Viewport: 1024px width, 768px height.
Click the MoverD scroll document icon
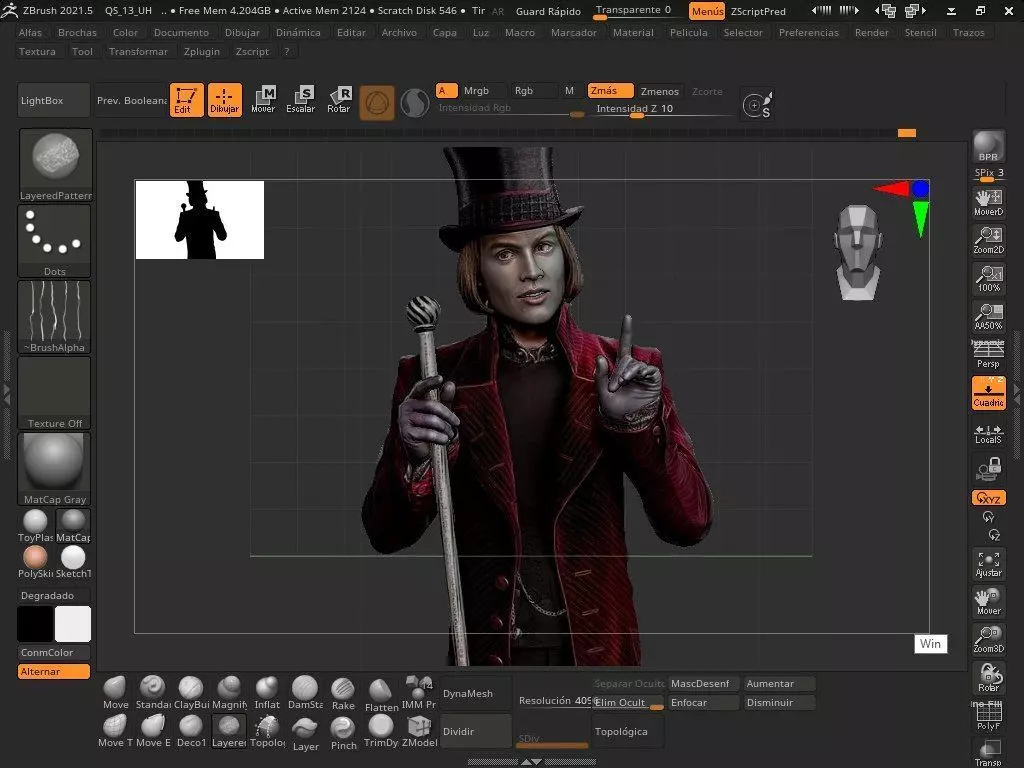tap(988, 202)
